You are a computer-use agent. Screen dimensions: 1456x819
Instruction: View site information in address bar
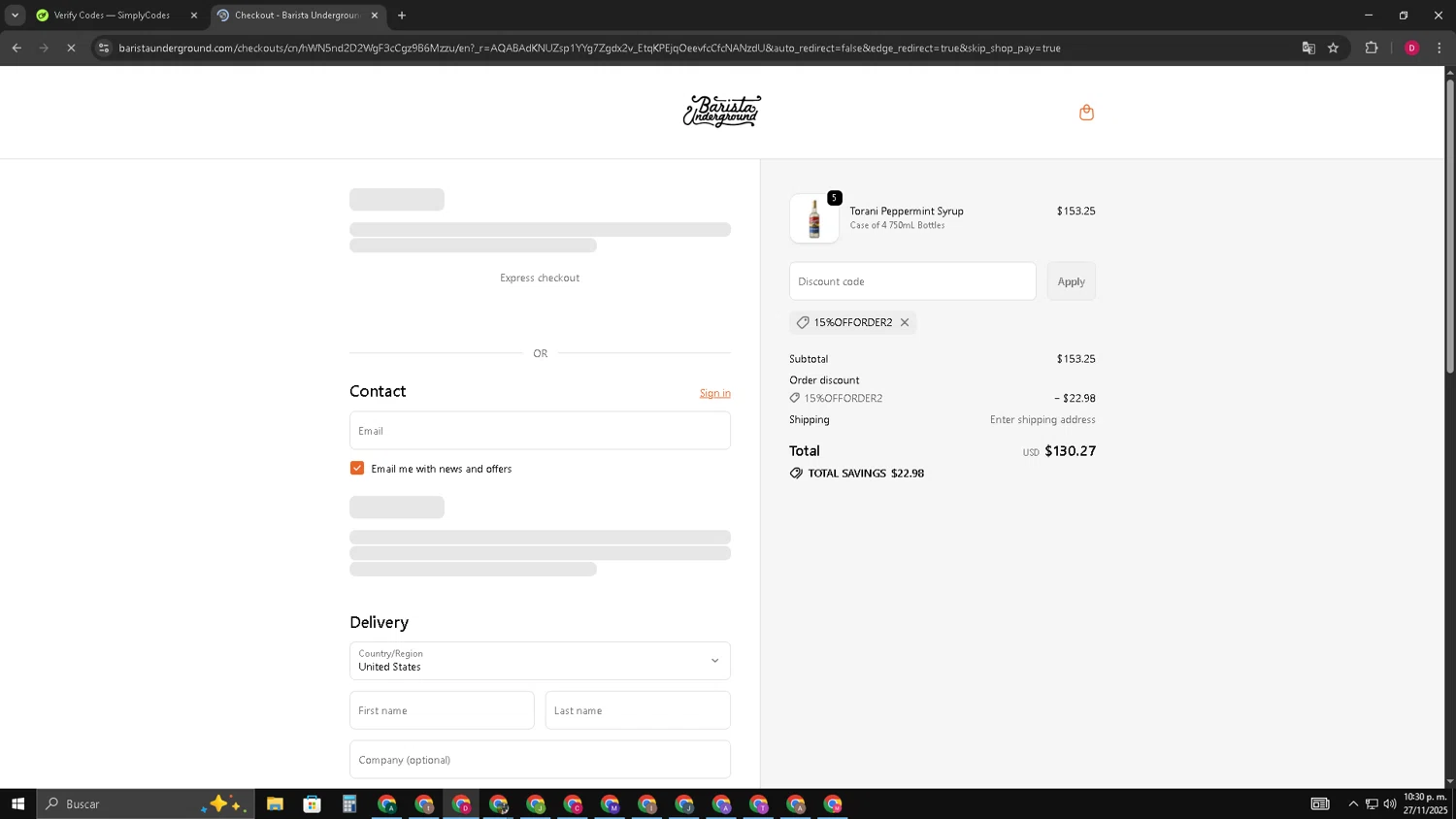click(104, 48)
